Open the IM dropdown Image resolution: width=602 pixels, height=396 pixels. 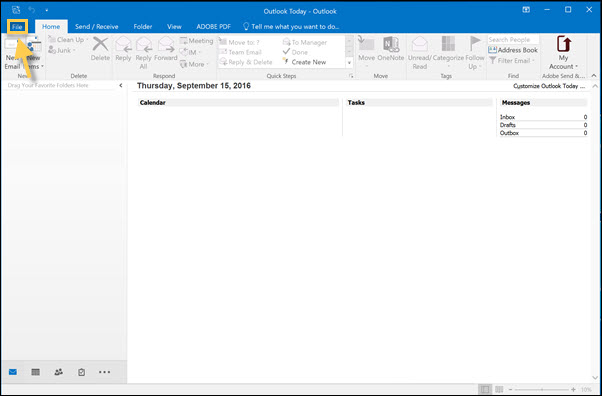pos(190,52)
